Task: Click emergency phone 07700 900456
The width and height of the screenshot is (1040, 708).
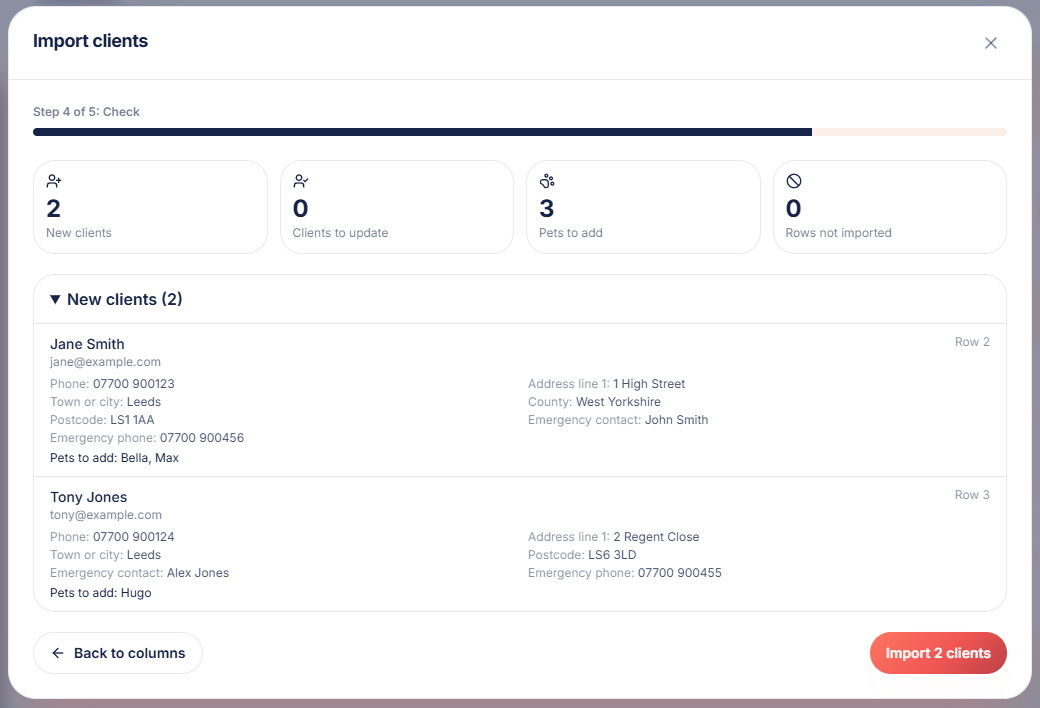Action: [202, 437]
